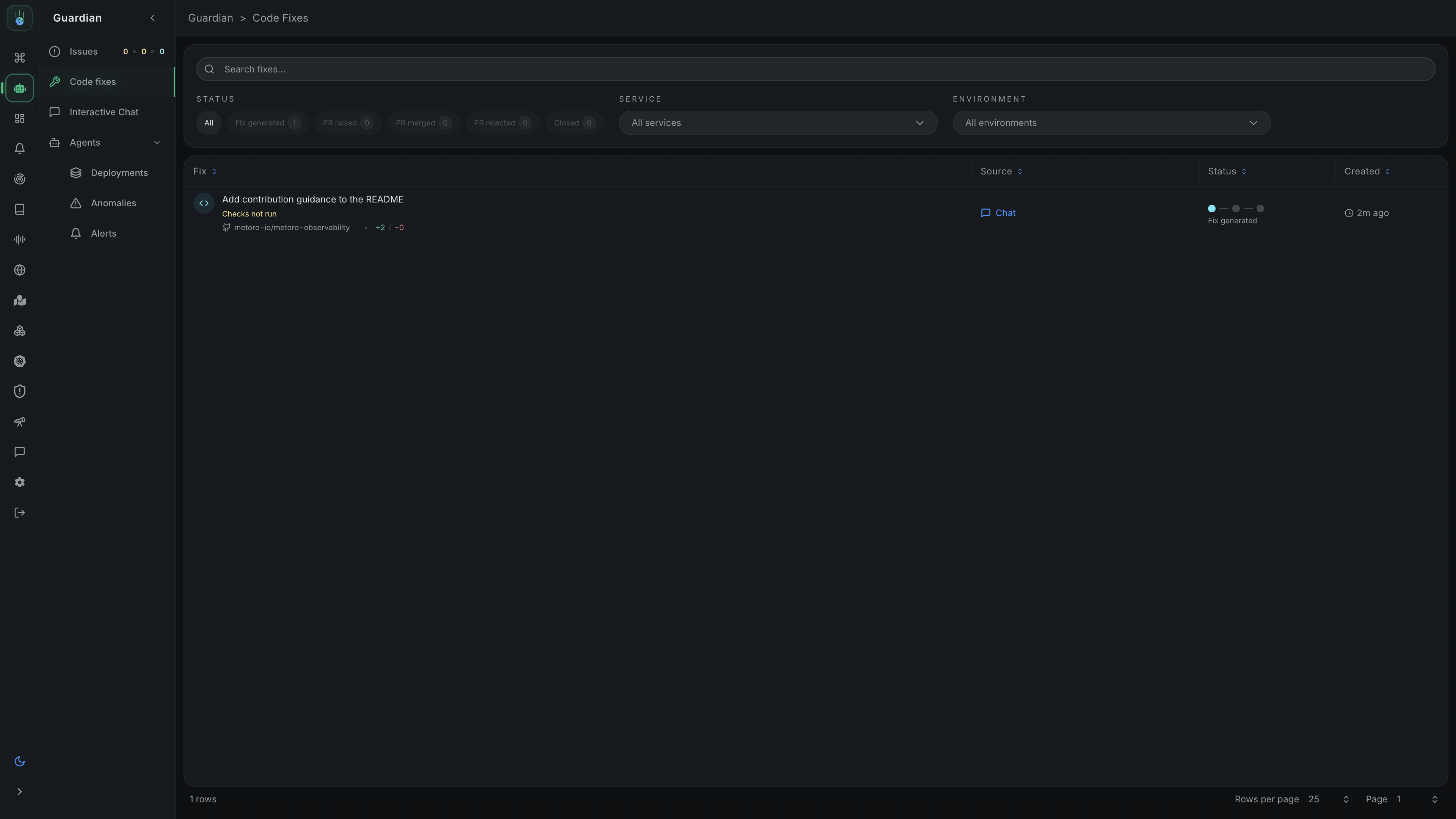Open the settings gear icon in left rail
The image size is (1456, 819).
tap(20, 483)
